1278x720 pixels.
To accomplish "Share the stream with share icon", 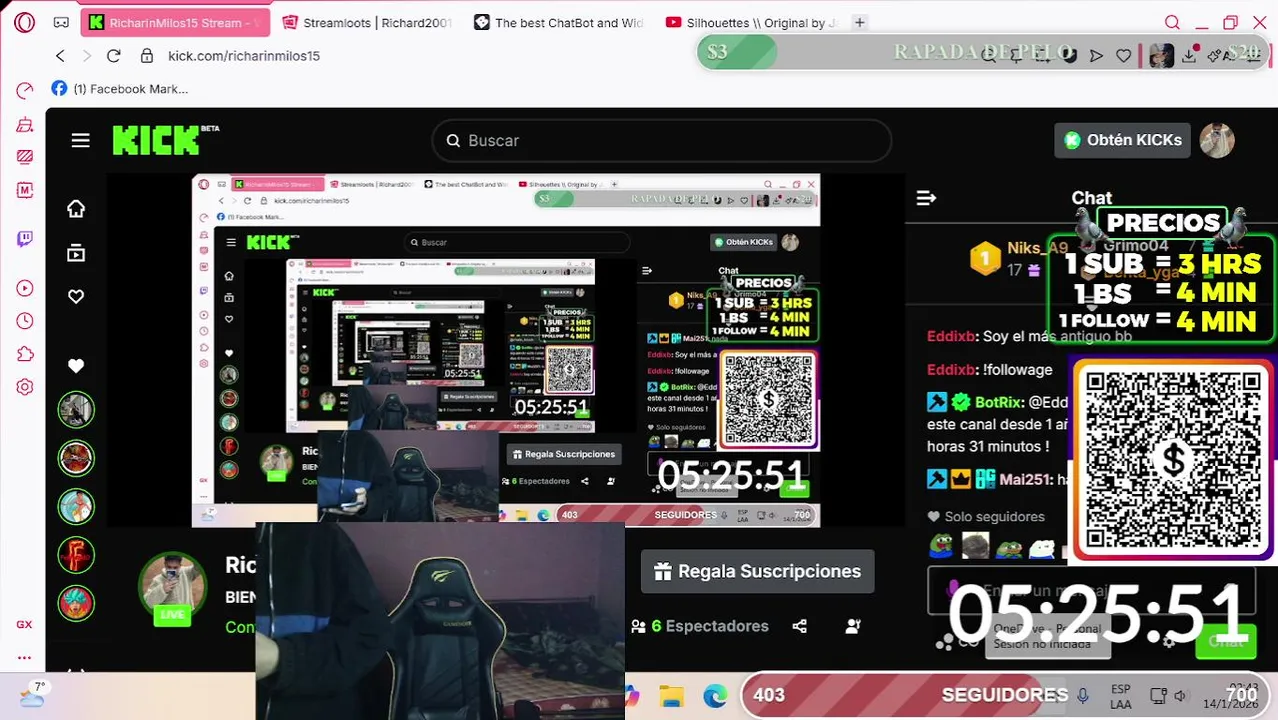I will pyautogui.click(x=799, y=626).
